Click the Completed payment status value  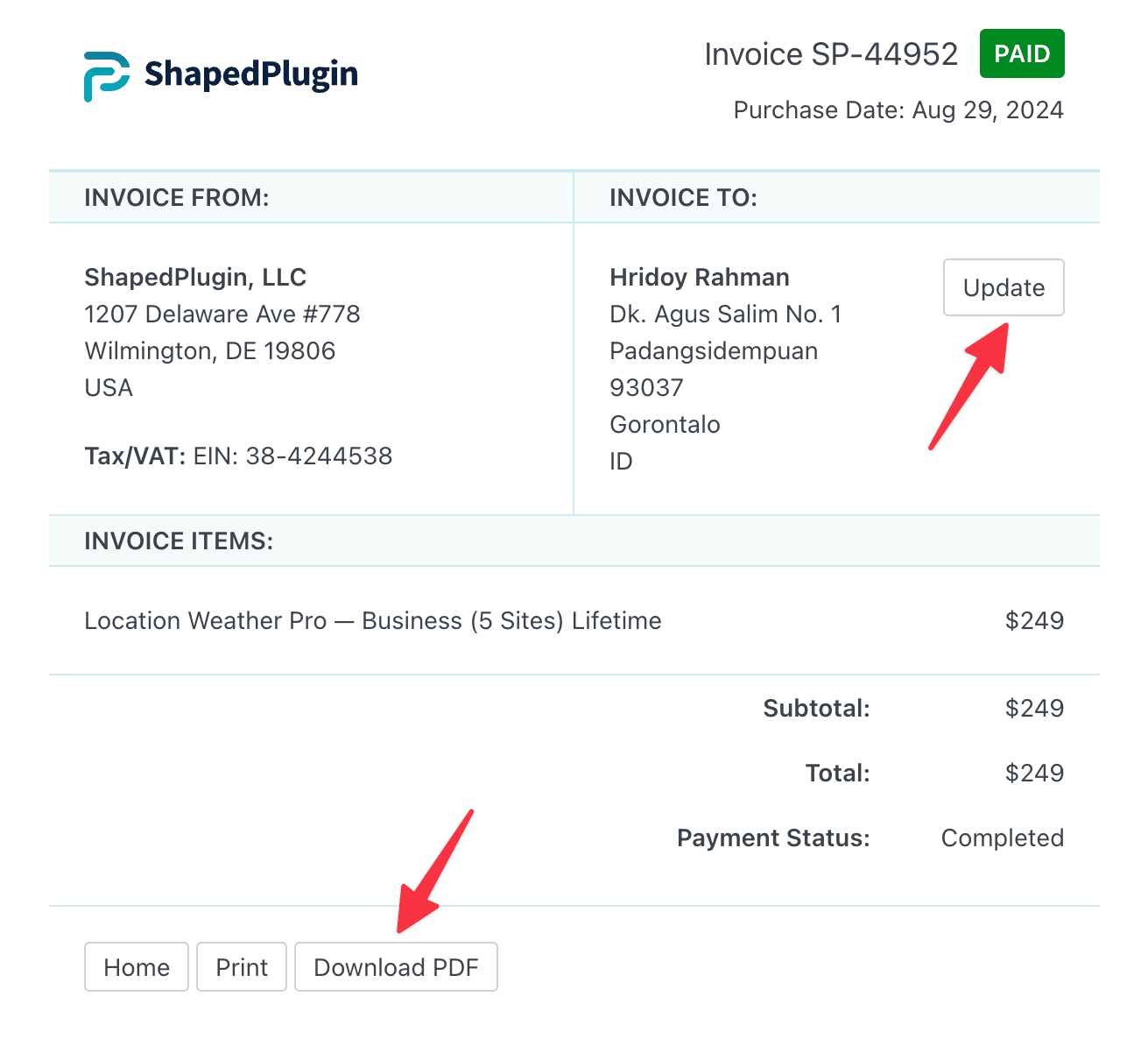[1002, 838]
